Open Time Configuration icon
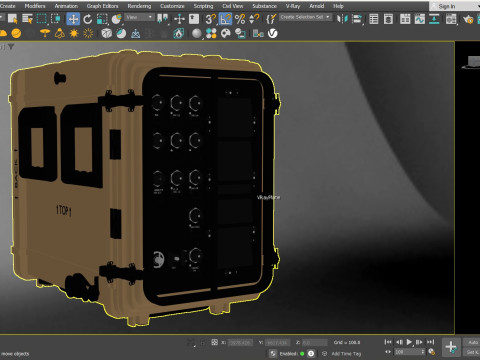Screen dimensions: 480x360 [431, 352]
